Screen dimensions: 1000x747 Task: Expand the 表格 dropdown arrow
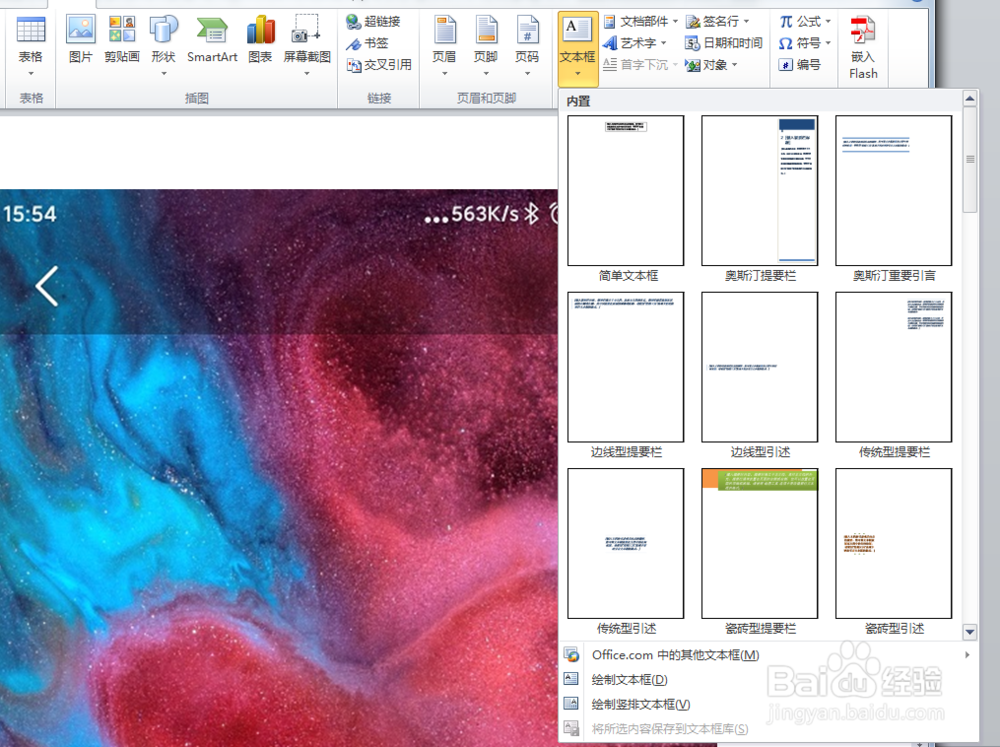point(31,73)
